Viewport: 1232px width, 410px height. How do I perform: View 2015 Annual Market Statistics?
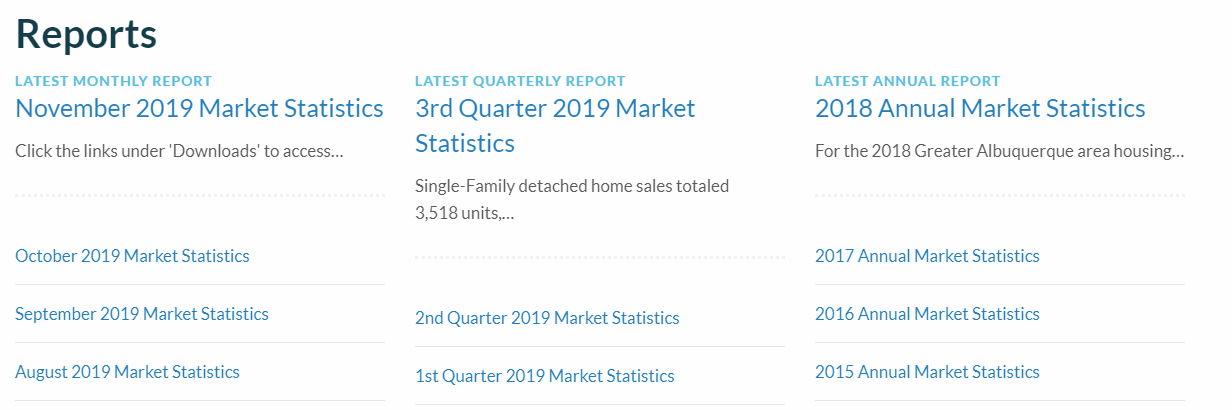tap(927, 372)
